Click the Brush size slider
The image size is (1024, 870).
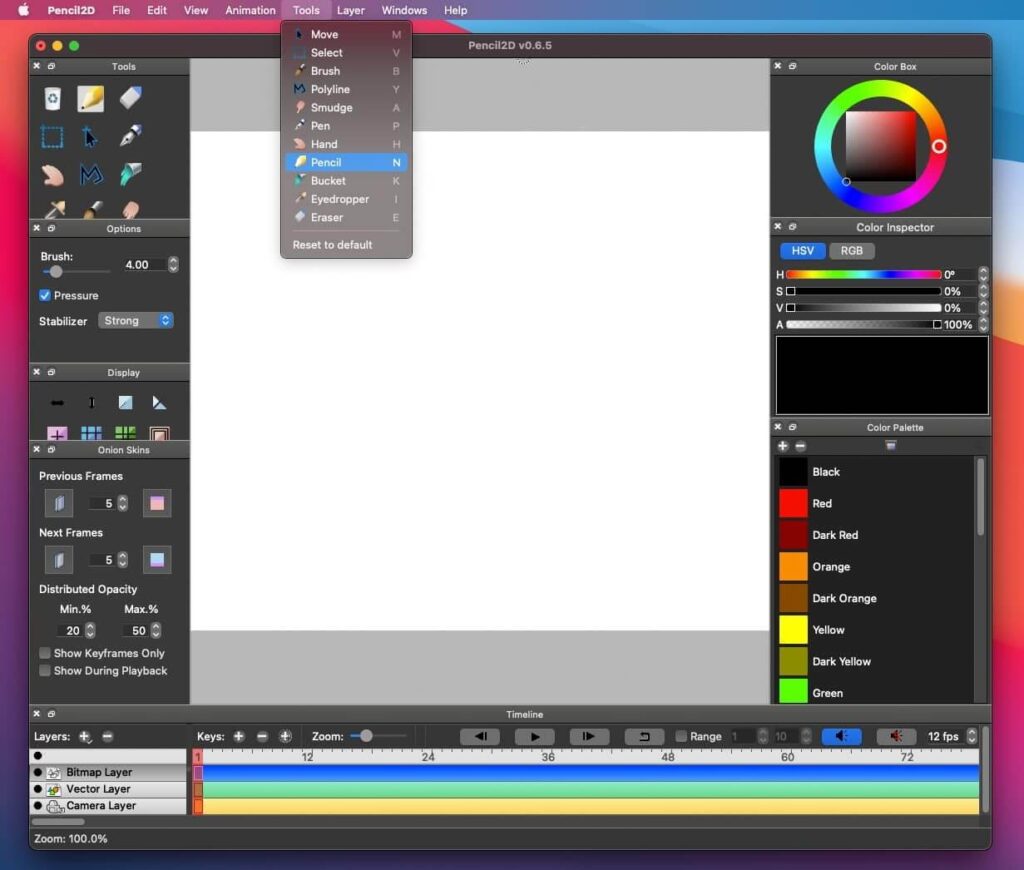pos(76,271)
